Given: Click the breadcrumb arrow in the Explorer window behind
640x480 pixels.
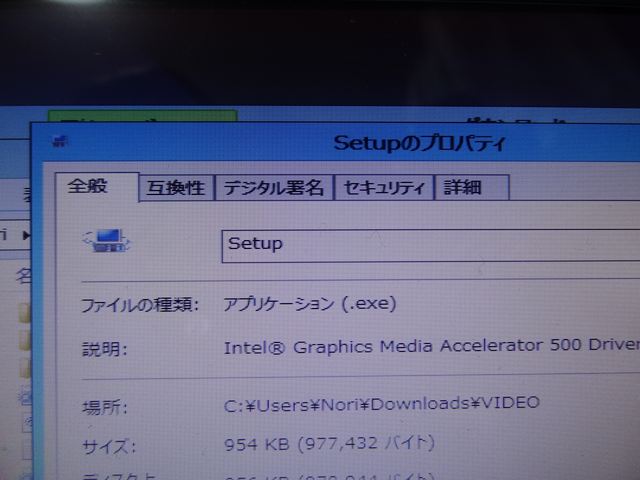Looking at the screenshot, I should tap(26, 236).
